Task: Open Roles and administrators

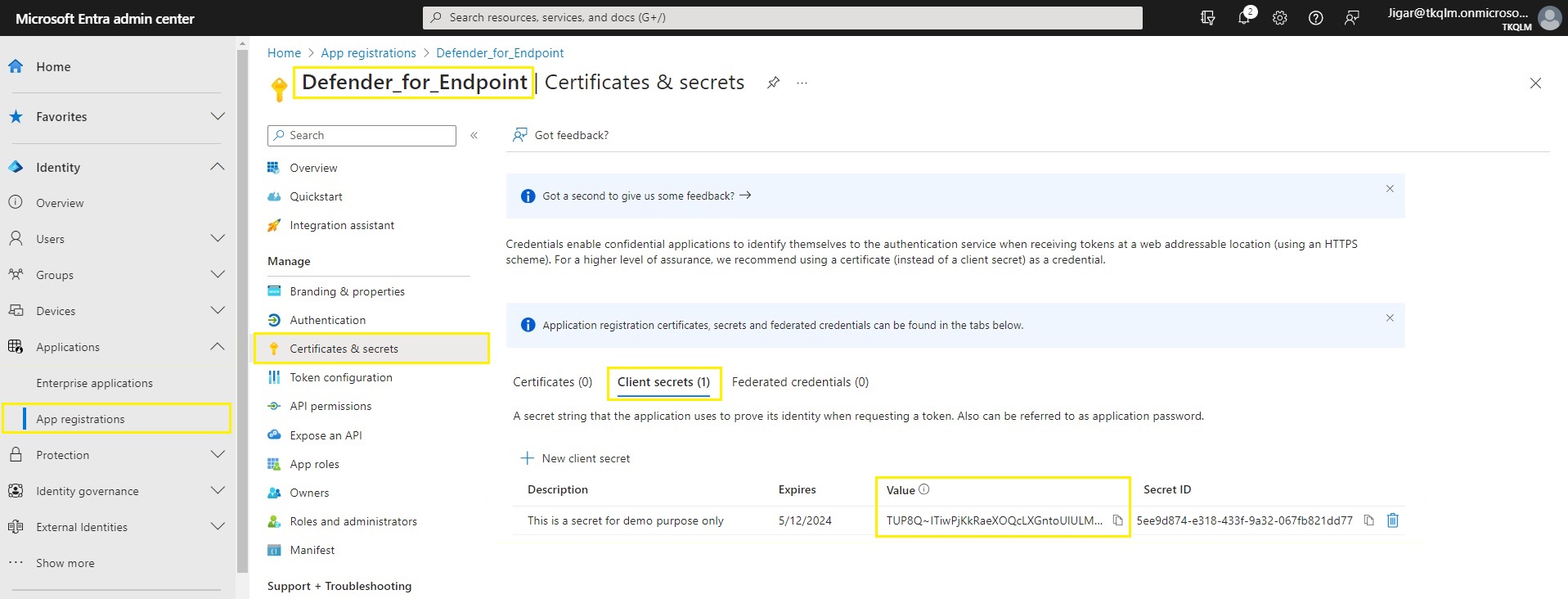Action: (x=353, y=521)
